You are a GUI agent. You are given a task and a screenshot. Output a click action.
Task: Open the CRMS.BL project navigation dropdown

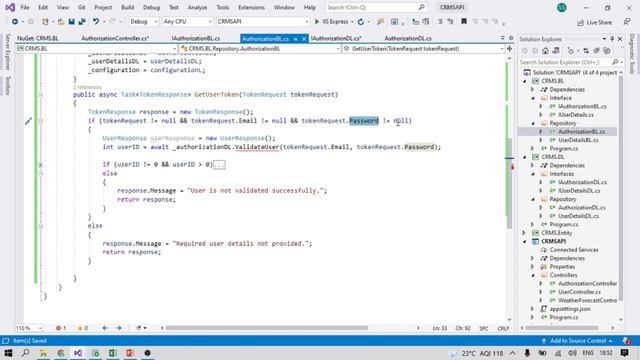point(96,49)
